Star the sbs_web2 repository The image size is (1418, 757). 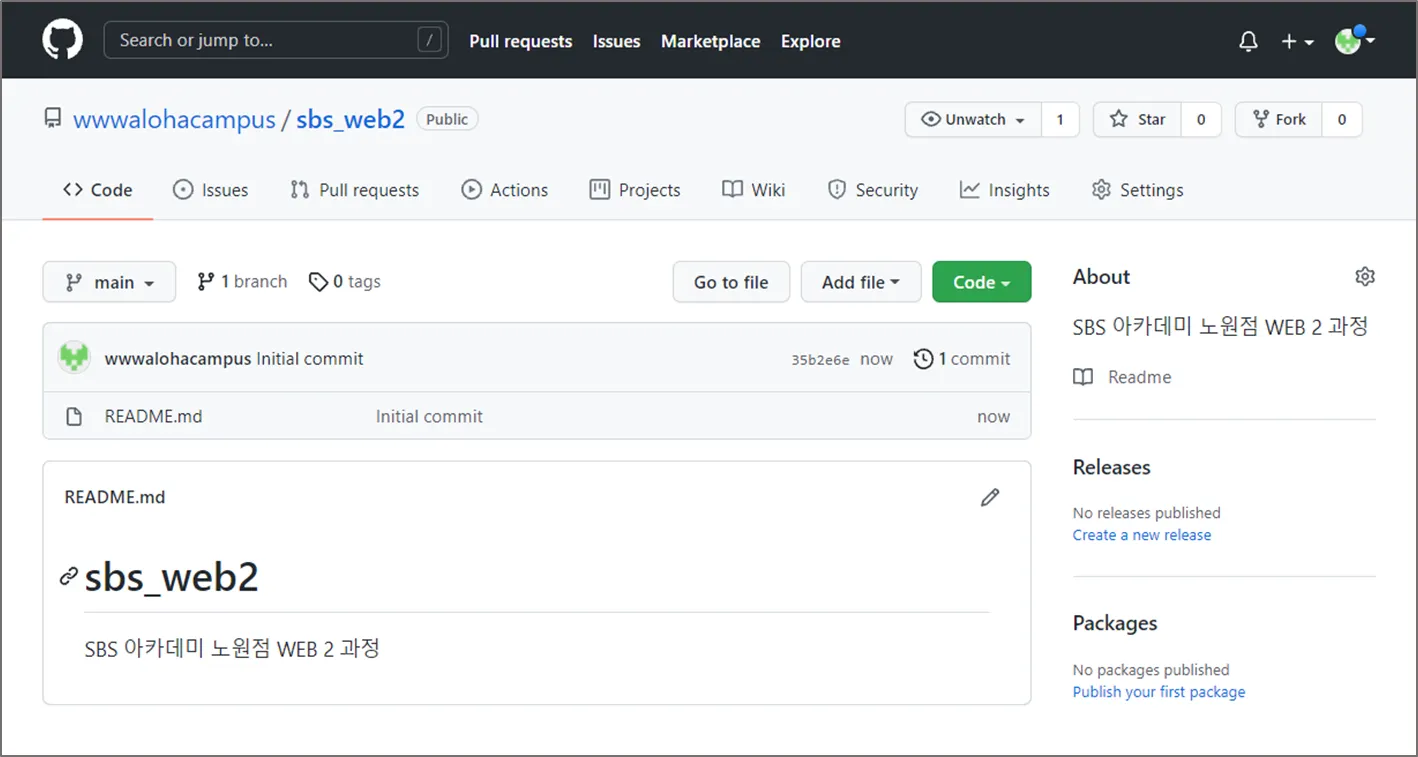click(1137, 119)
